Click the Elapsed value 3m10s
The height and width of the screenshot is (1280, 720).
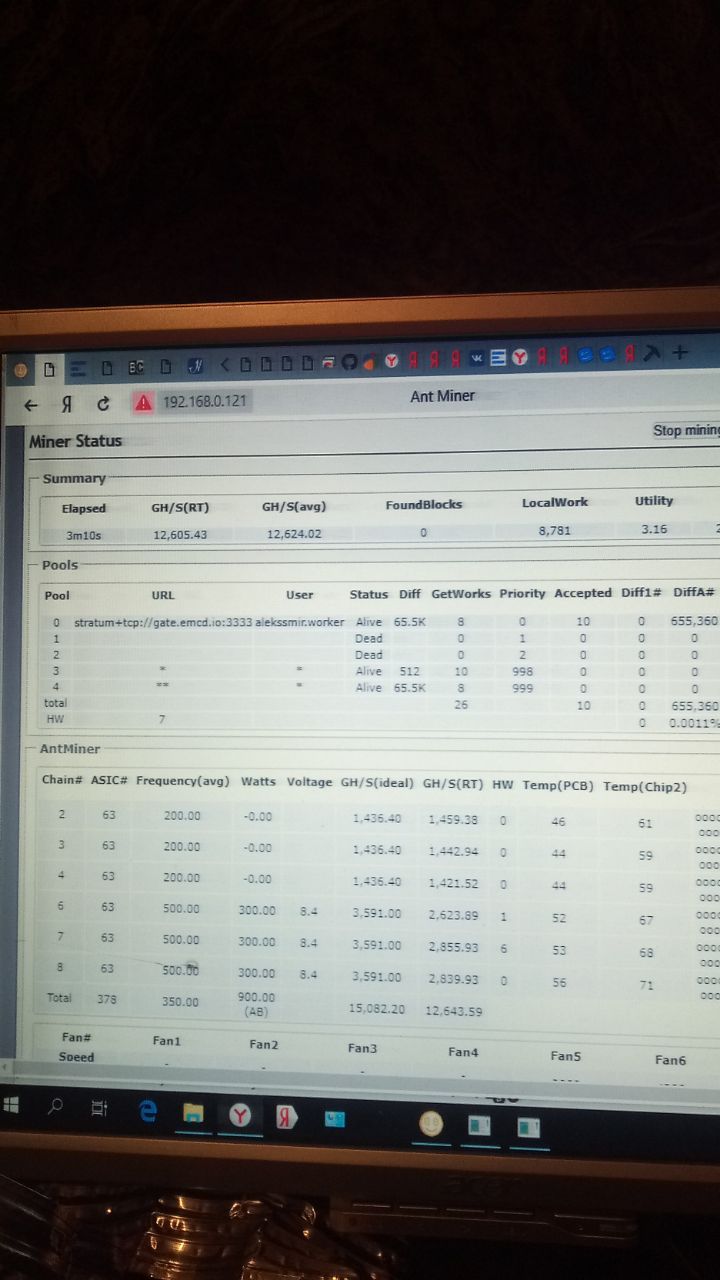click(x=84, y=535)
